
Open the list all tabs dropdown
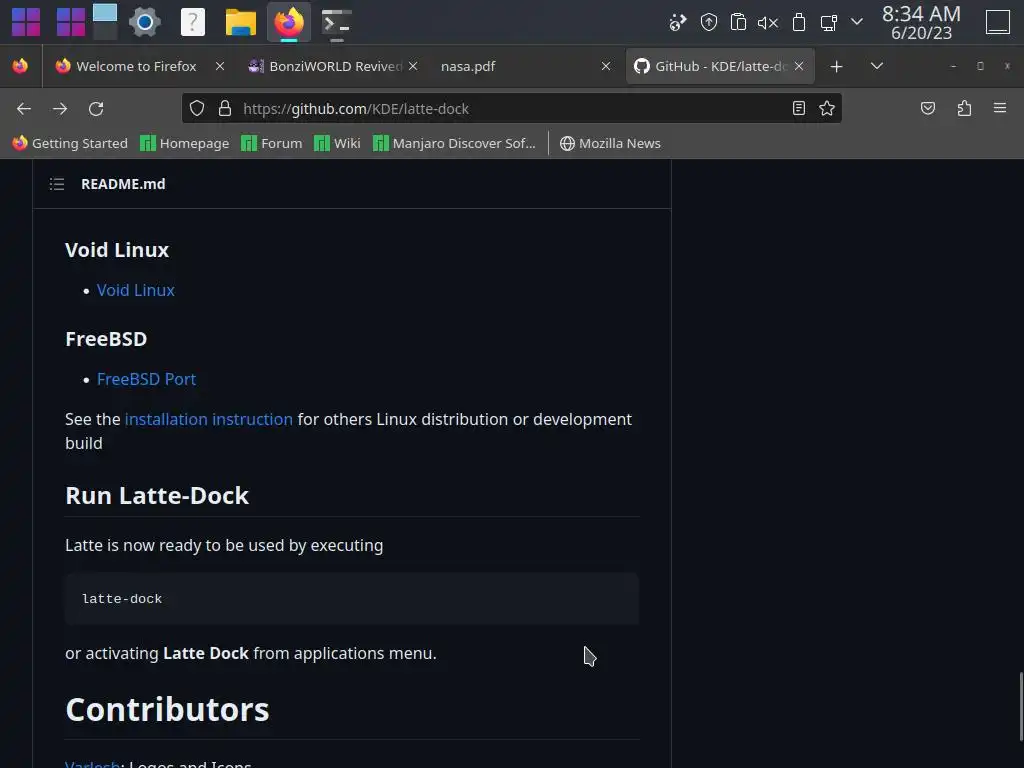coord(877,66)
